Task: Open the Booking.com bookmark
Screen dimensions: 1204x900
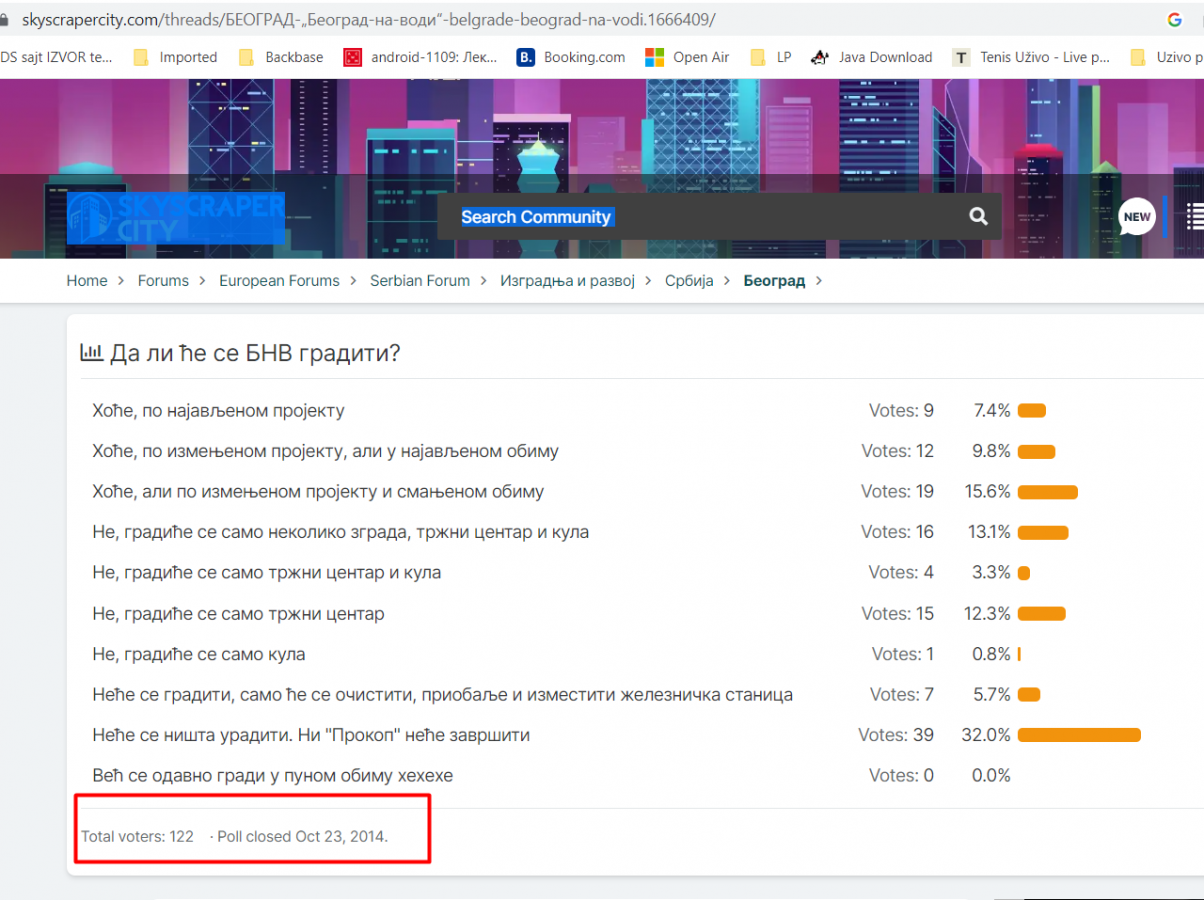Action: [x=571, y=57]
